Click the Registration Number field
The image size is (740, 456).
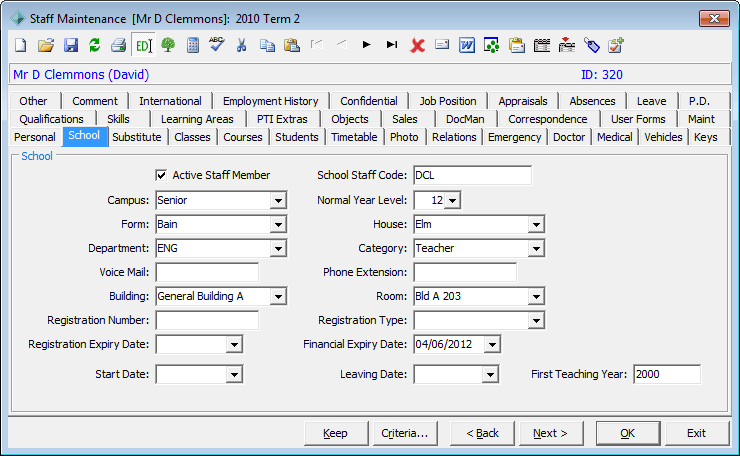point(207,321)
